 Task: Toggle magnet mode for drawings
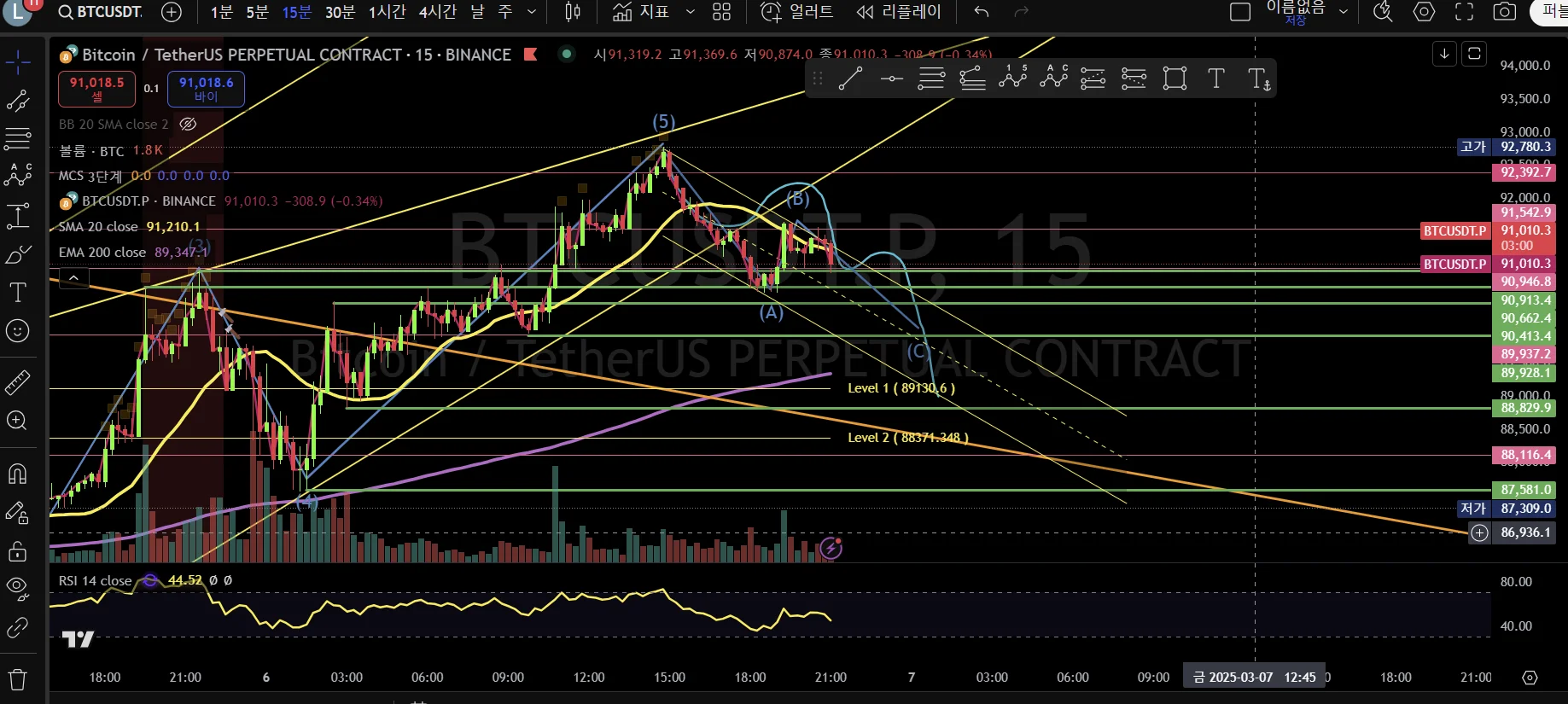point(18,474)
